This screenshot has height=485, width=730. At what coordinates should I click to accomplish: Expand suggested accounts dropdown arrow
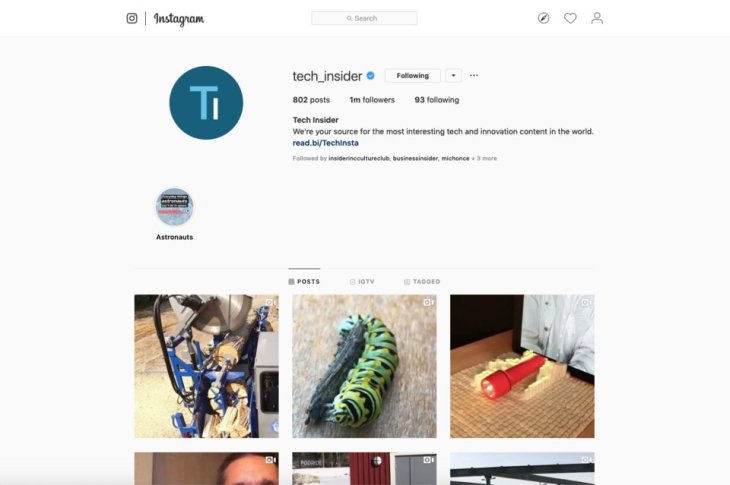coord(453,75)
